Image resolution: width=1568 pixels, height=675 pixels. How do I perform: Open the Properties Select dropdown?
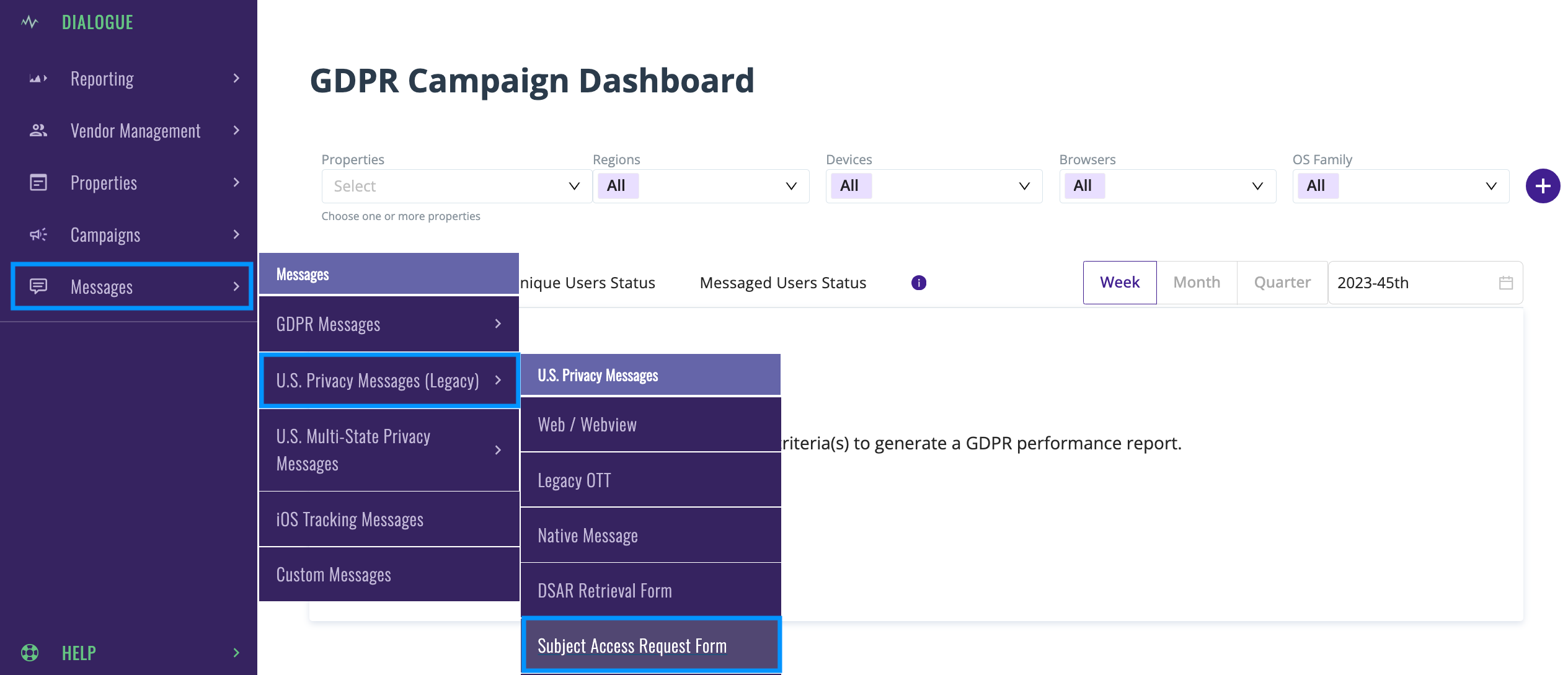click(x=456, y=186)
